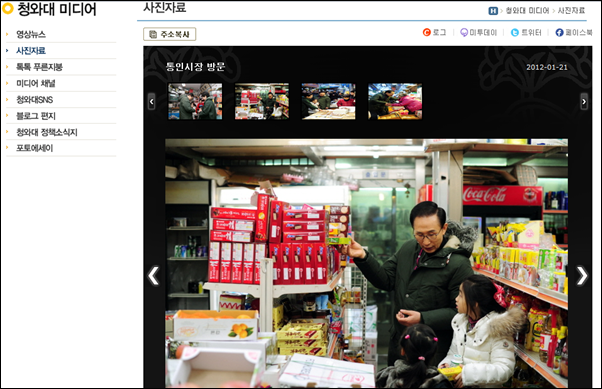Go to previous large photo
602x389 pixels.
154,276
